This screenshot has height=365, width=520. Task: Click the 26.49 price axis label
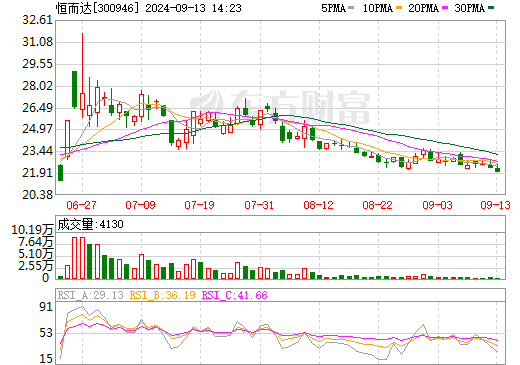(38, 108)
